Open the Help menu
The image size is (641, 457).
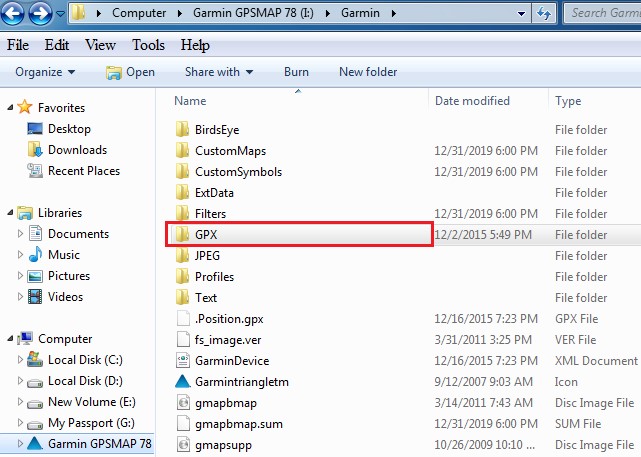(x=195, y=45)
